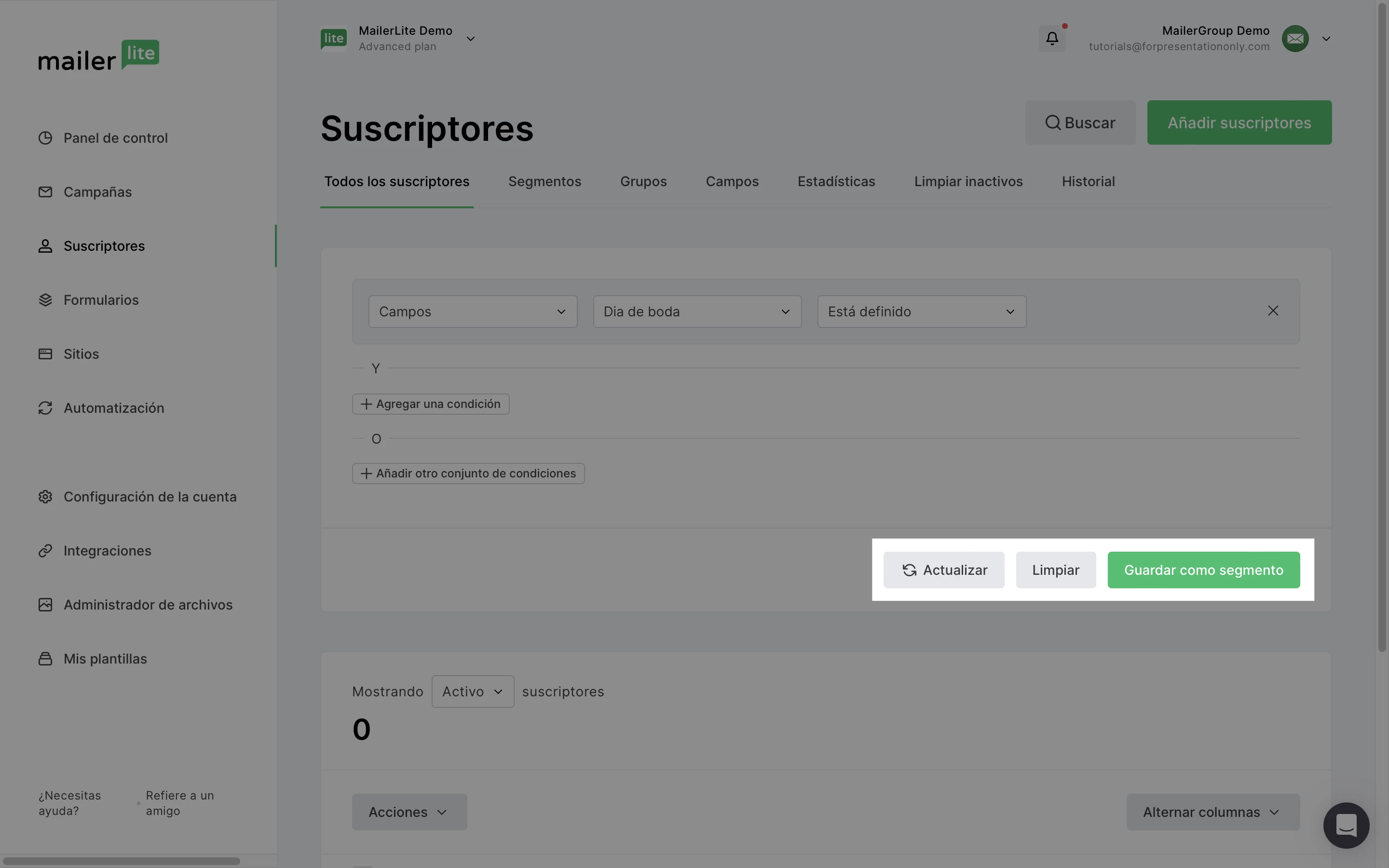Click the horizontal scrollbar at bottom

[122, 861]
